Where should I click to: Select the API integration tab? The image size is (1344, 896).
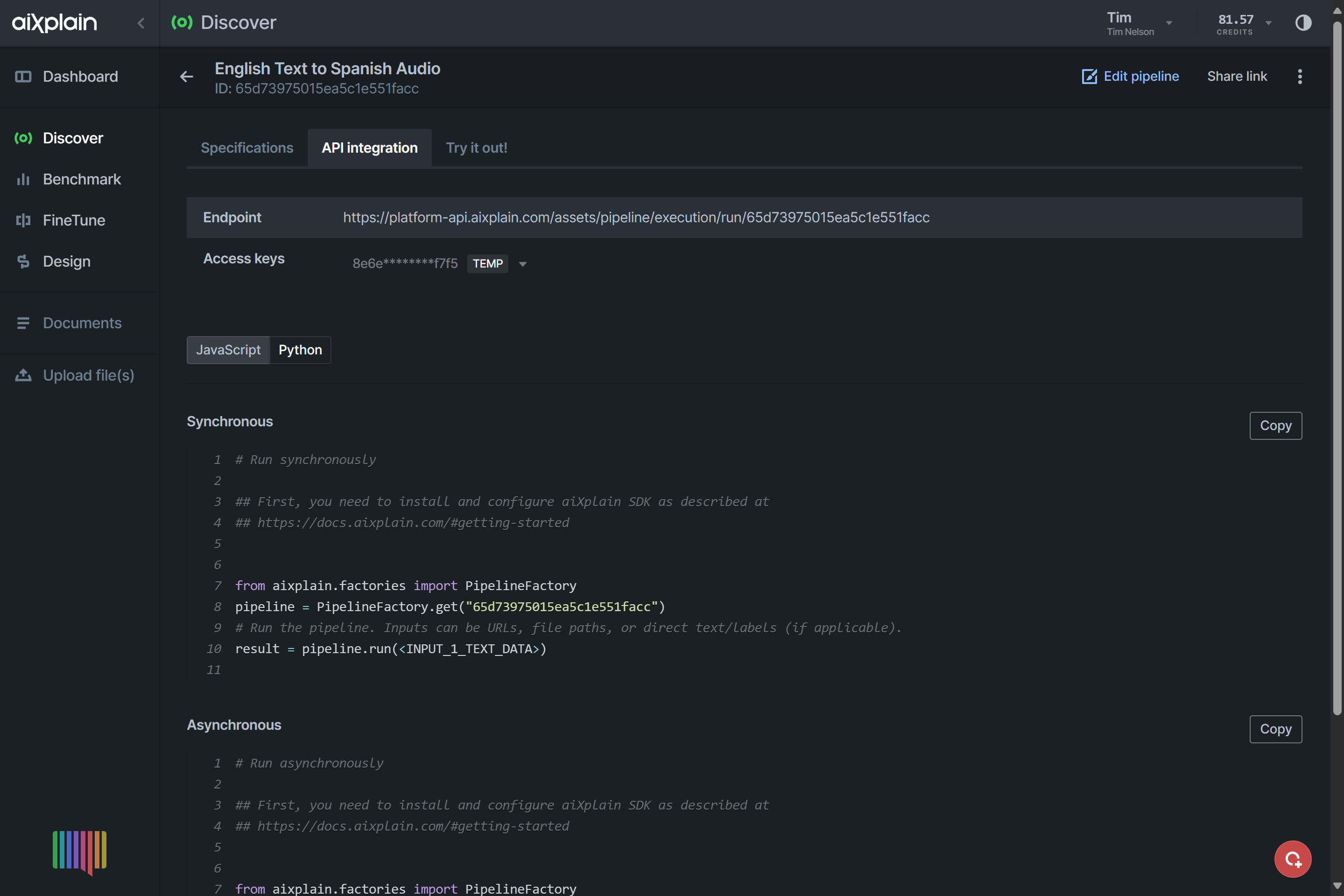(x=370, y=148)
